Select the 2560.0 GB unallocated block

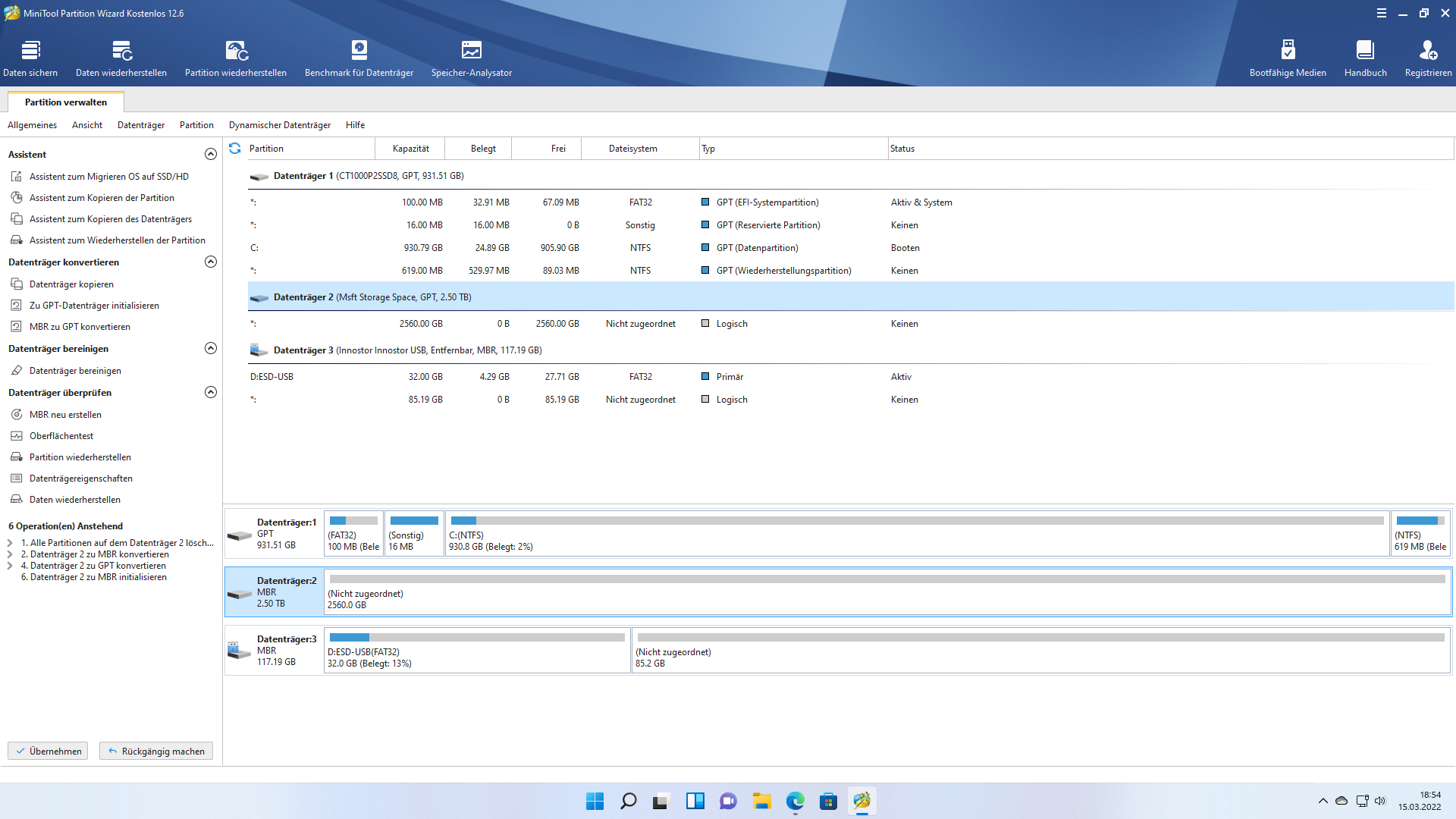[887, 591]
